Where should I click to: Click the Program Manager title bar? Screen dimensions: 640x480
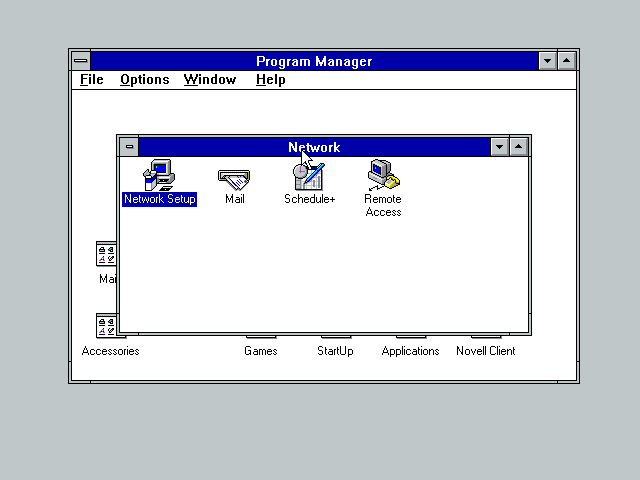[x=314, y=61]
